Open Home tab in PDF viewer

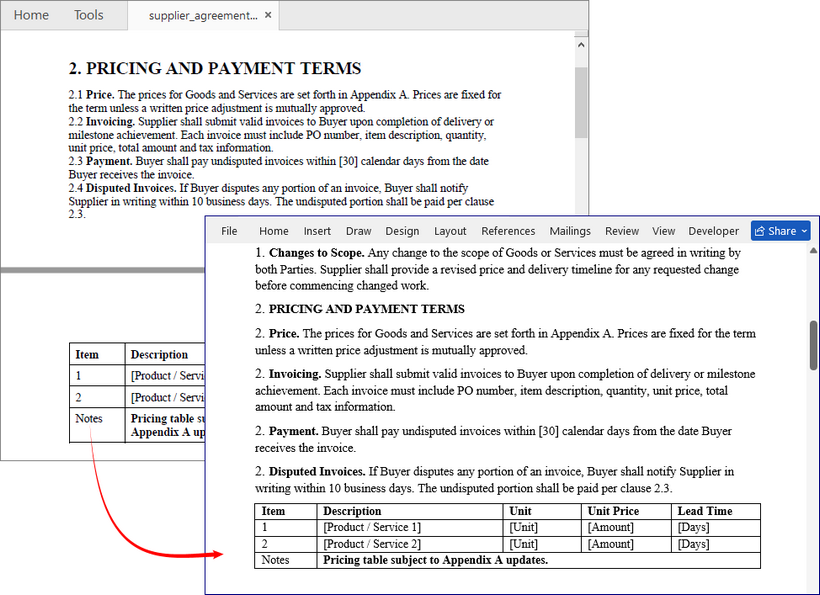pyautogui.click(x=31, y=15)
